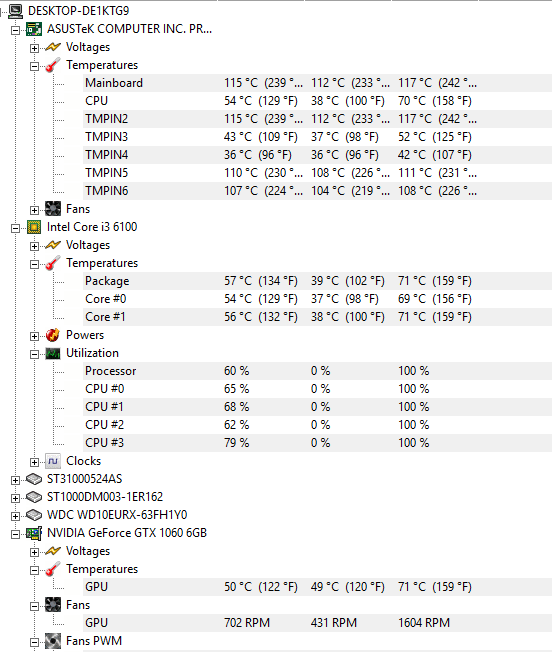Screen dimensions: 552x652
Task: Click the mainboard Fans icon
Action: (53, 209)
